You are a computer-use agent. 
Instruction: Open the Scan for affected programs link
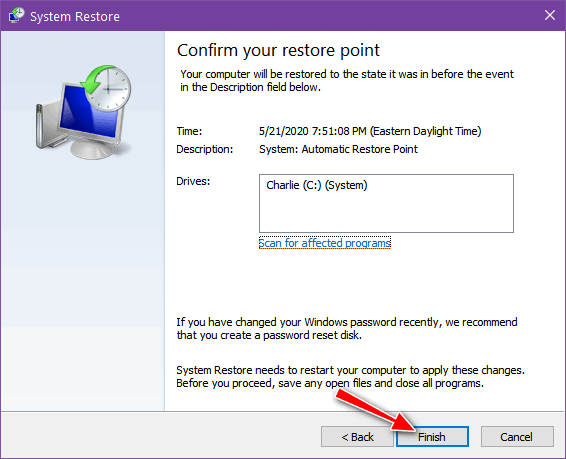(x=325, y=243)
